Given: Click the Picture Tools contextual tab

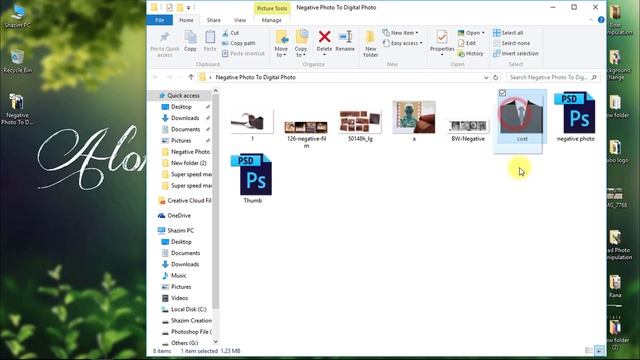Looking at the screenshot, I should click(x=271, y=8).
